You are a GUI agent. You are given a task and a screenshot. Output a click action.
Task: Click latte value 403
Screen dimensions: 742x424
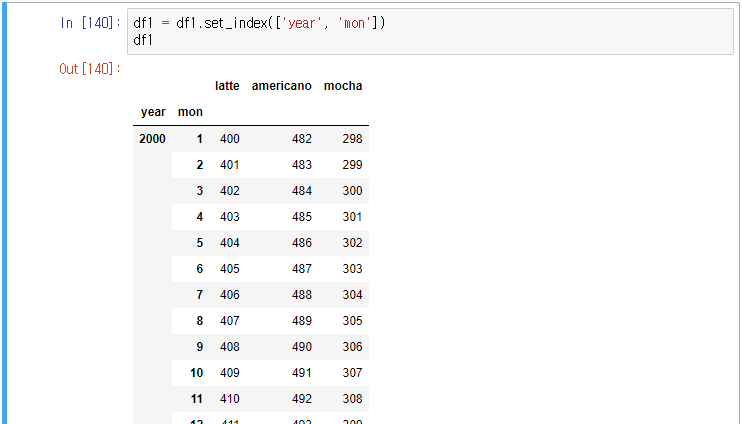coord(230,217)
